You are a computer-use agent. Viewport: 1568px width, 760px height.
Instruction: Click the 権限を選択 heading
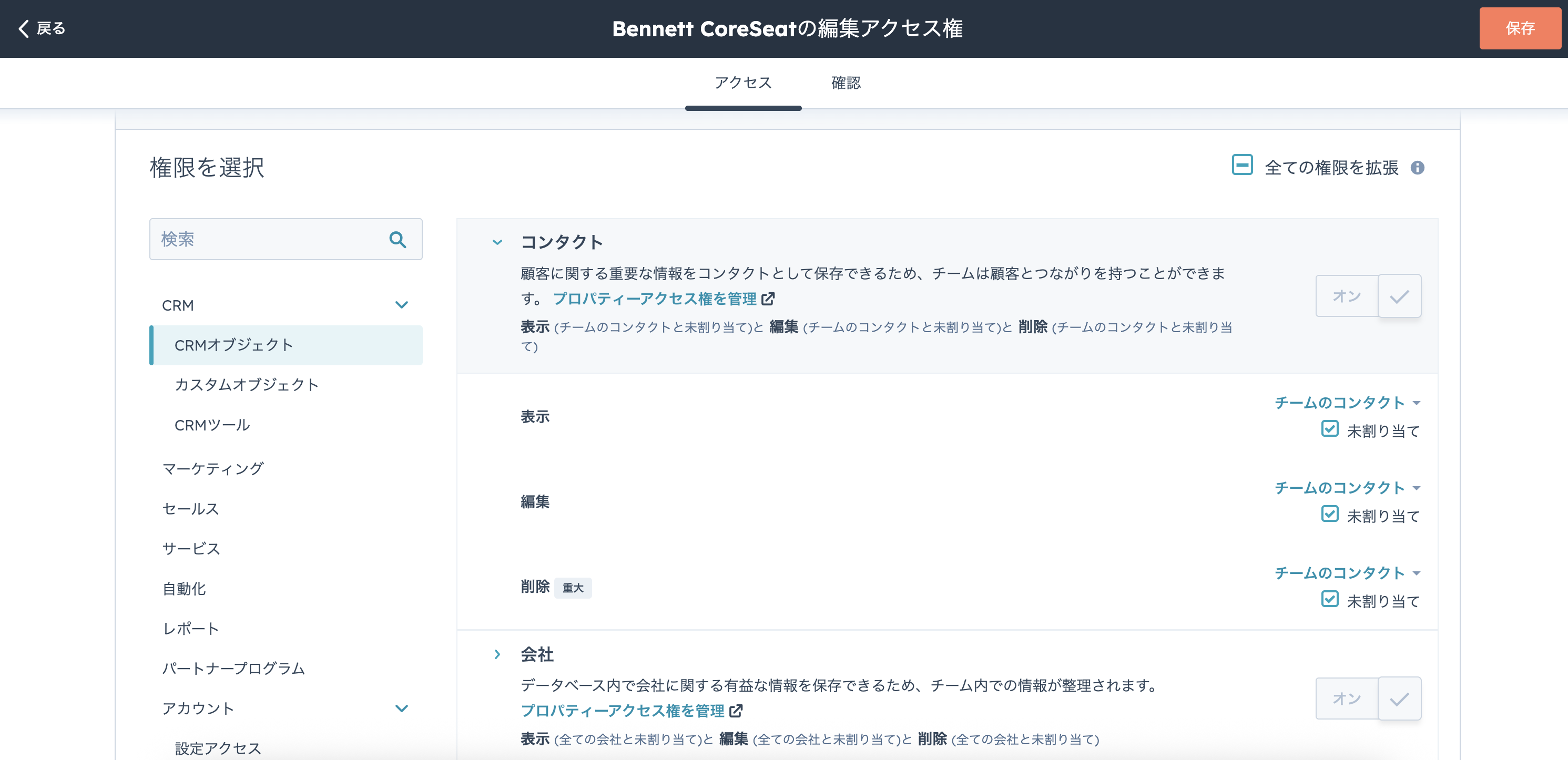click(207, 168)
